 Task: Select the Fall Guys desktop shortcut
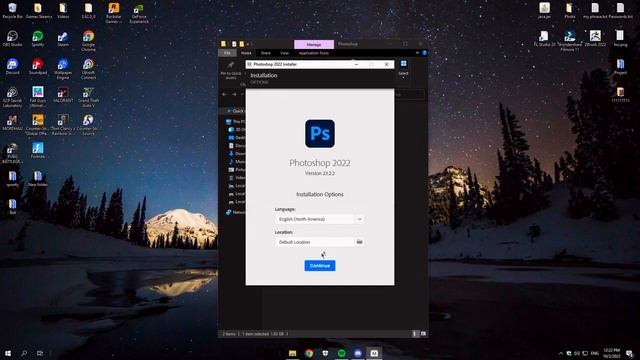pyautogui.click(x=38, y=97)
